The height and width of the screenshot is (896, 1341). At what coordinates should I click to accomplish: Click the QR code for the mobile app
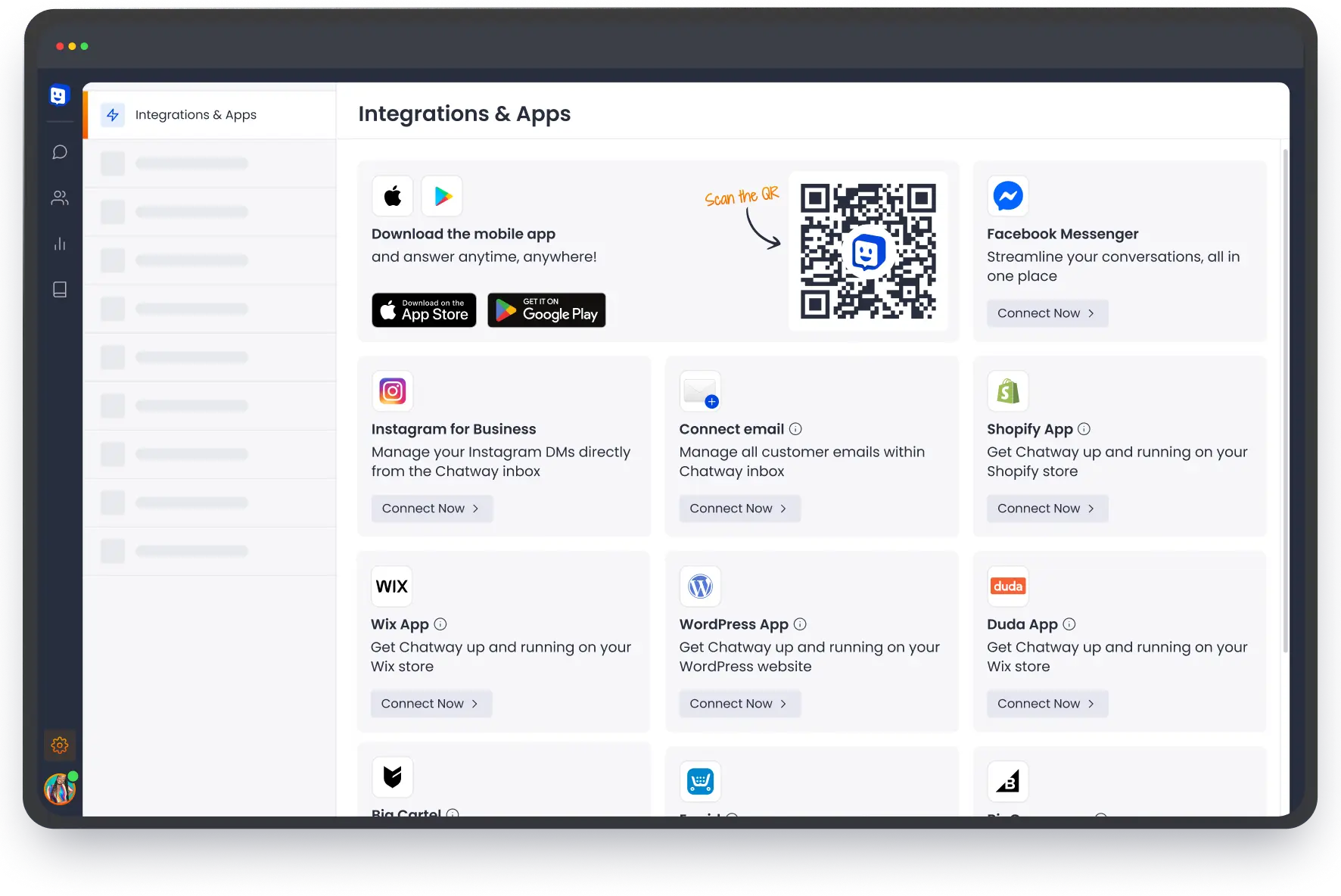[868, 251]
